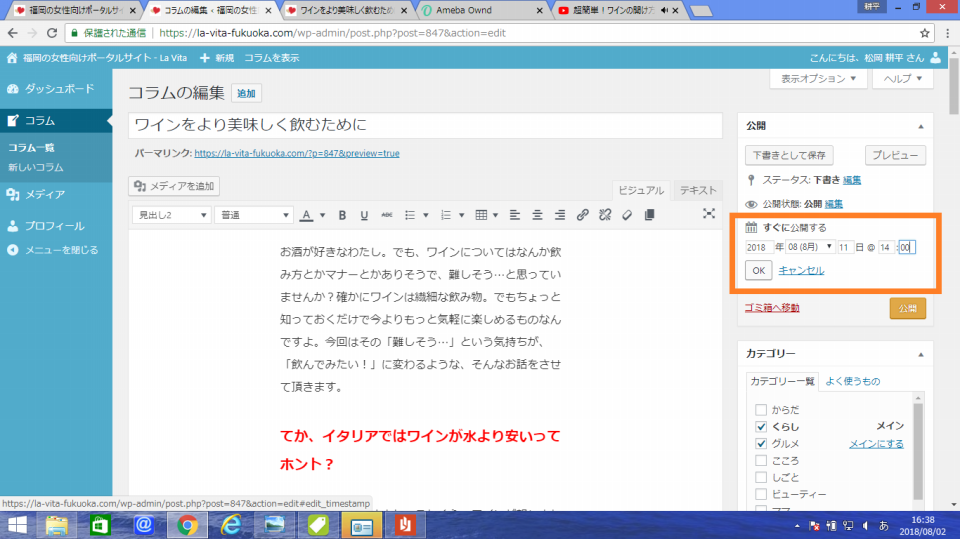Align text center
This screenshot has width=960, height=539.
click(x=537, y=215)
